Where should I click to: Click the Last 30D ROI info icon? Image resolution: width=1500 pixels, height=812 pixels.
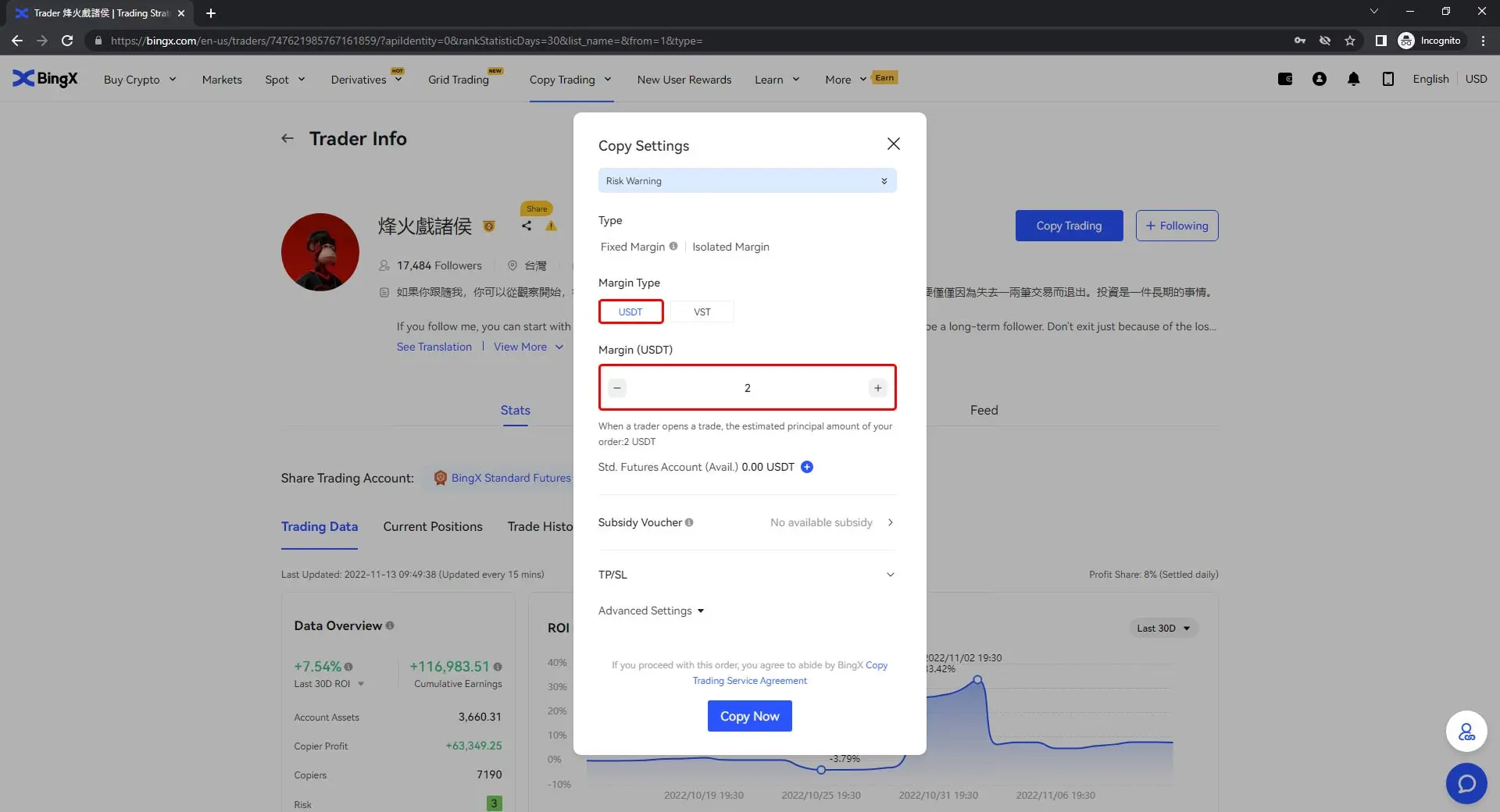[348, 667]
